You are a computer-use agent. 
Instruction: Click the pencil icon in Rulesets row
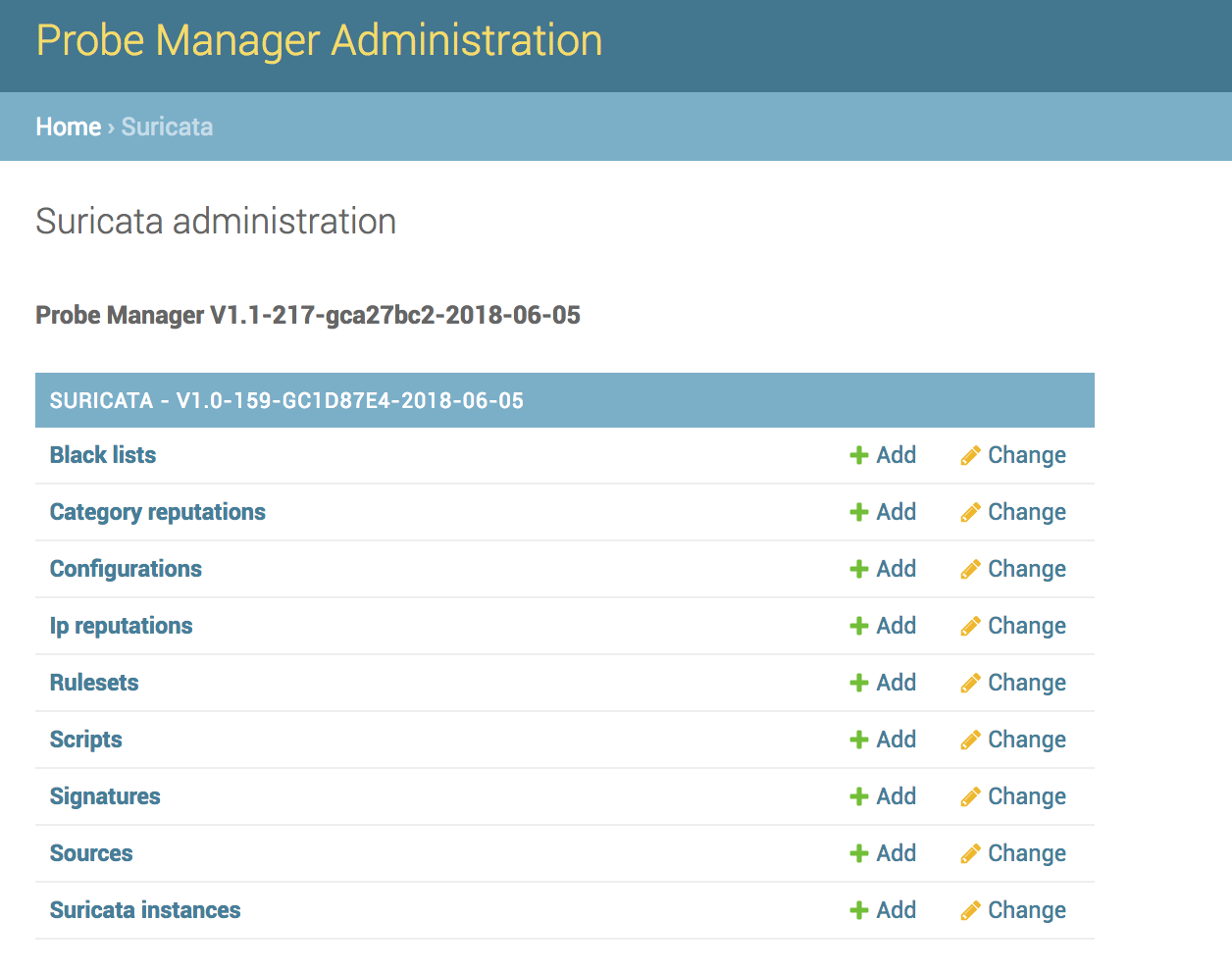tap(970, 683)
